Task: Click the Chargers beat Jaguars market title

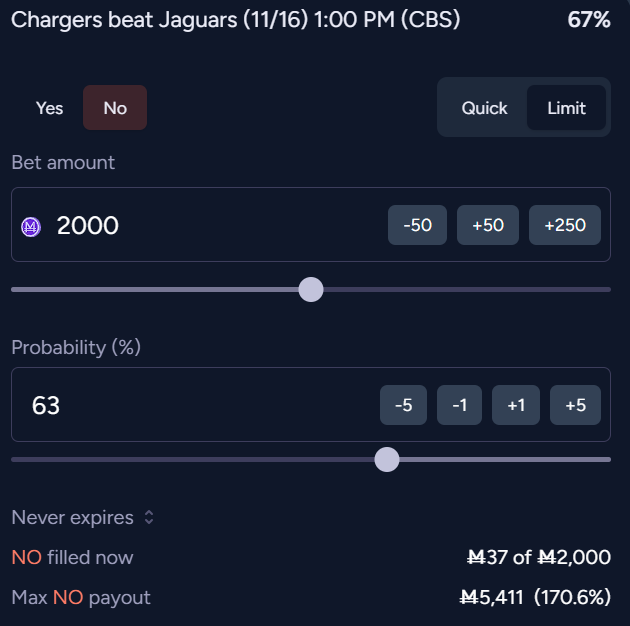Action: (x=236, y=20)
